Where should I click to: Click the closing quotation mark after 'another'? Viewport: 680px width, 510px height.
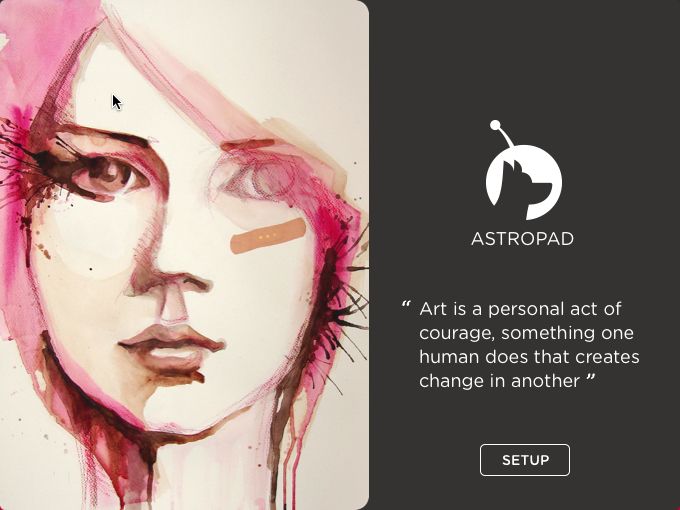(x=591, y=379)
